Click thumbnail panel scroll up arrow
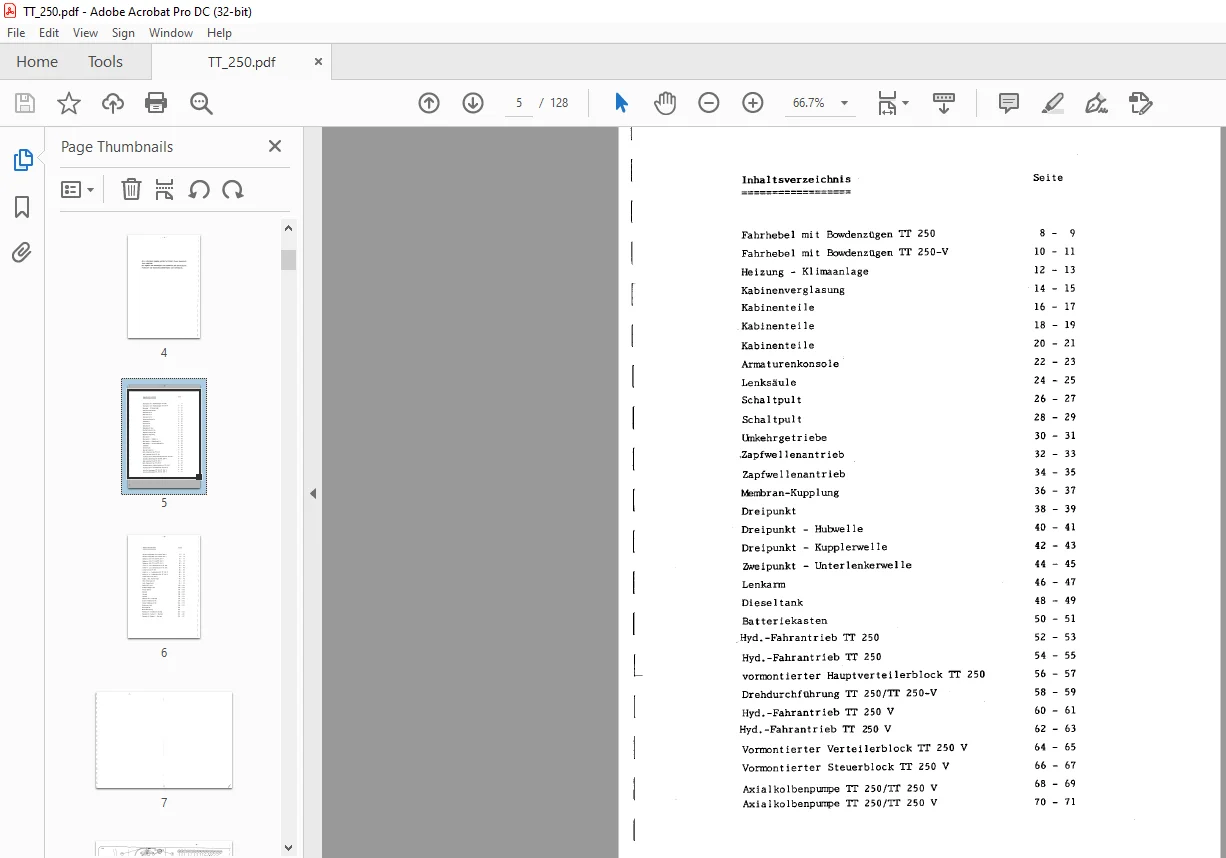This screenshot has height=858, width=1226. pyautogui.click(x=289, y=228)
